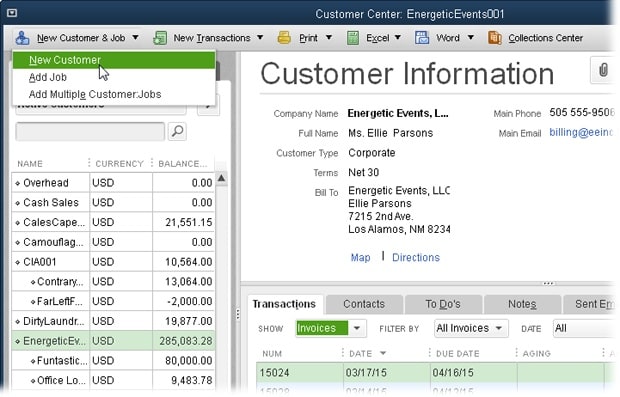Click the BALANCE column header
Viewport: 620px width, 397px height.
[183, 164]
